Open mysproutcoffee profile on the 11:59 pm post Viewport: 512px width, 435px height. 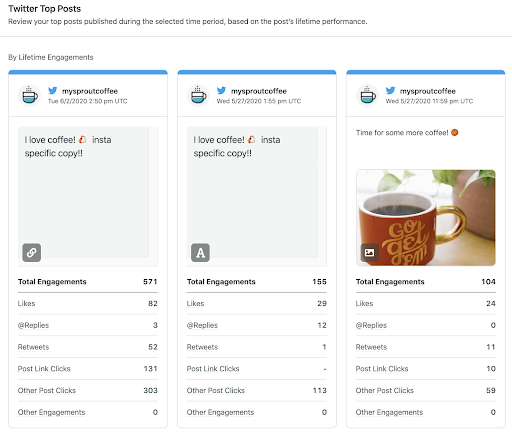coord(428,91)
